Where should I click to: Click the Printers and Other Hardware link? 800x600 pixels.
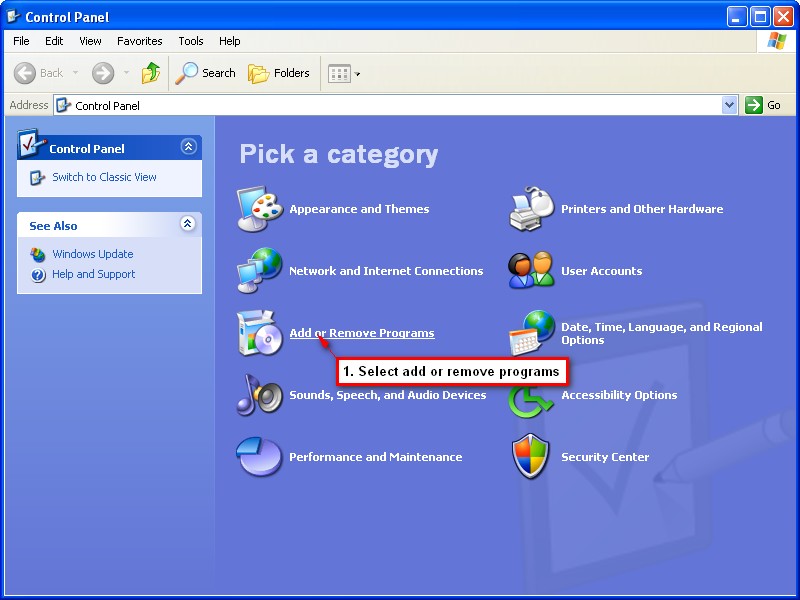pos(642,209)
